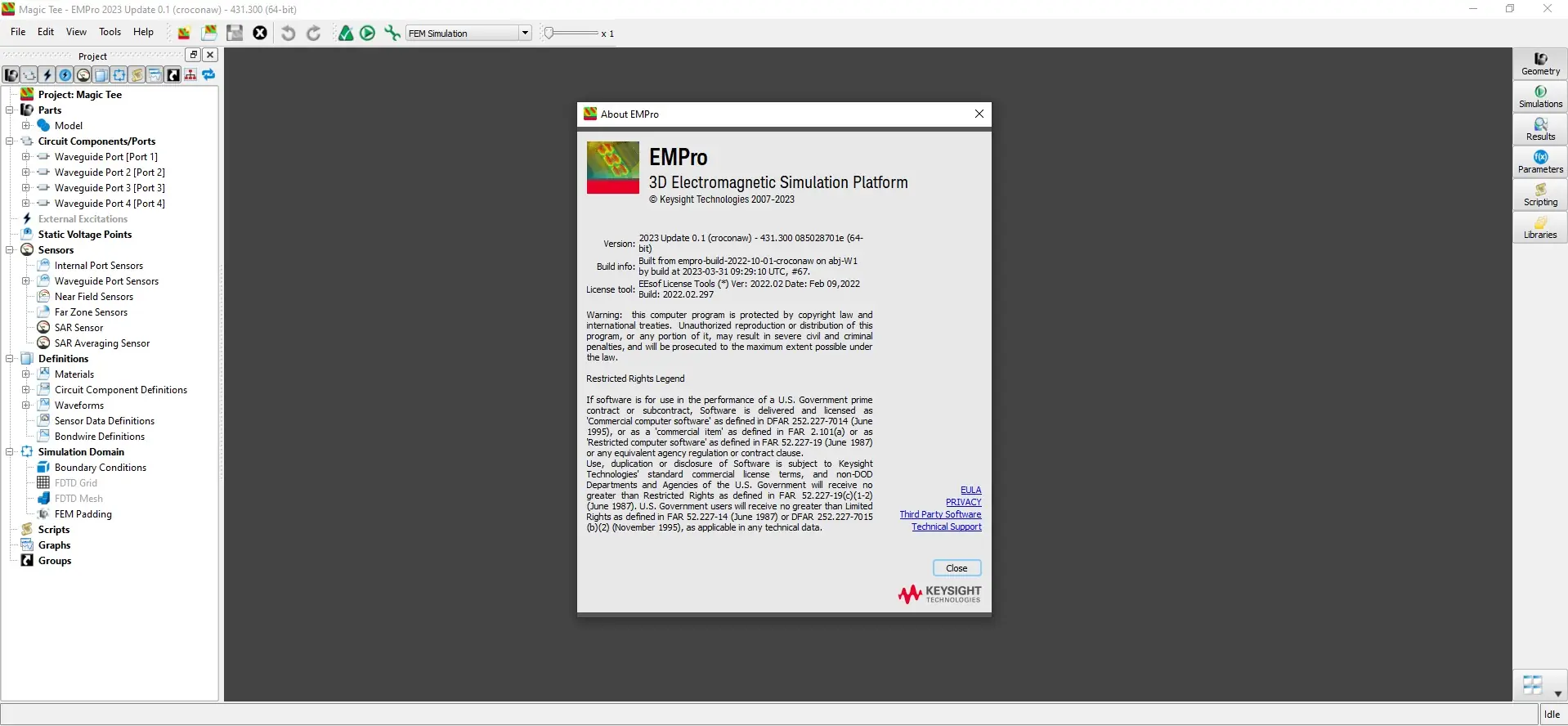The width and height of the screenshot is (1568, 726).
Task: Open the Libraries workspace button
Action: click(x=1540, y=227)
